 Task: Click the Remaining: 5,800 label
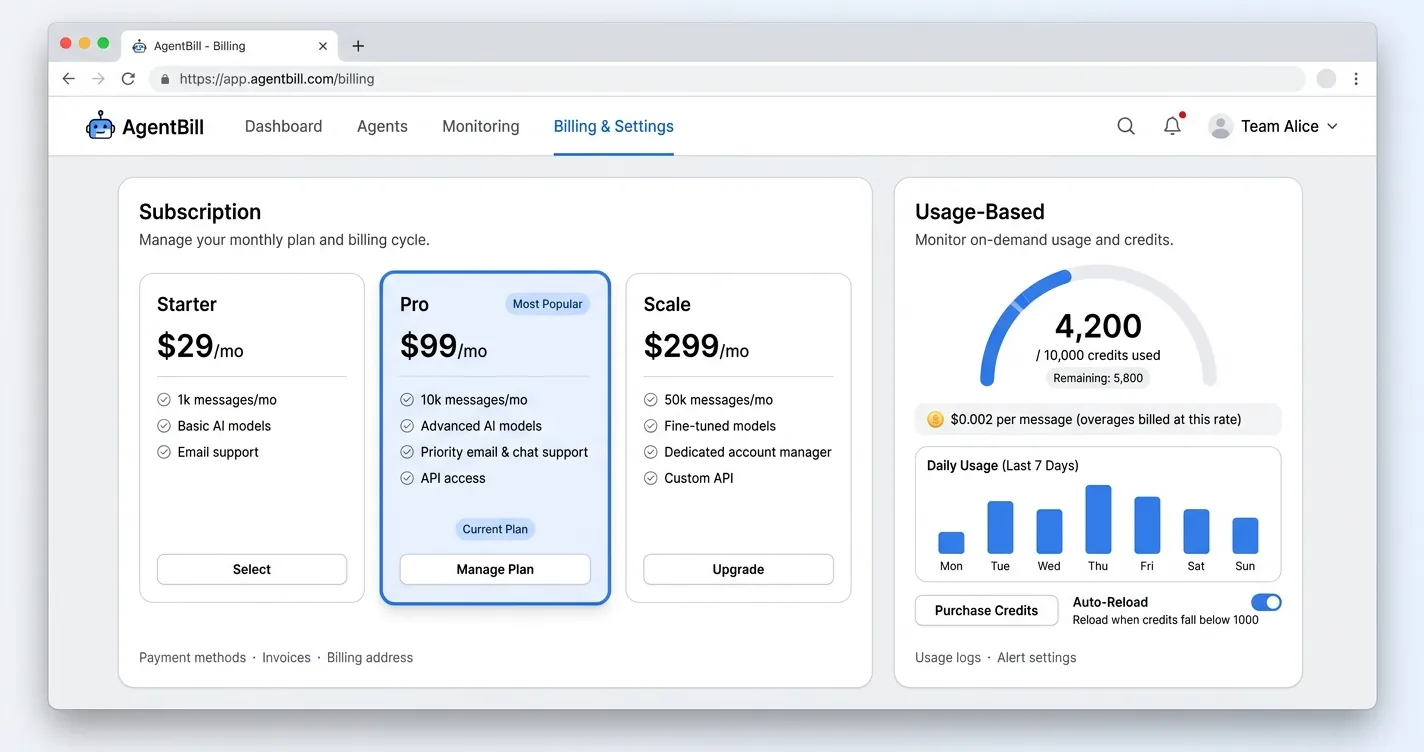(1098, 378)
